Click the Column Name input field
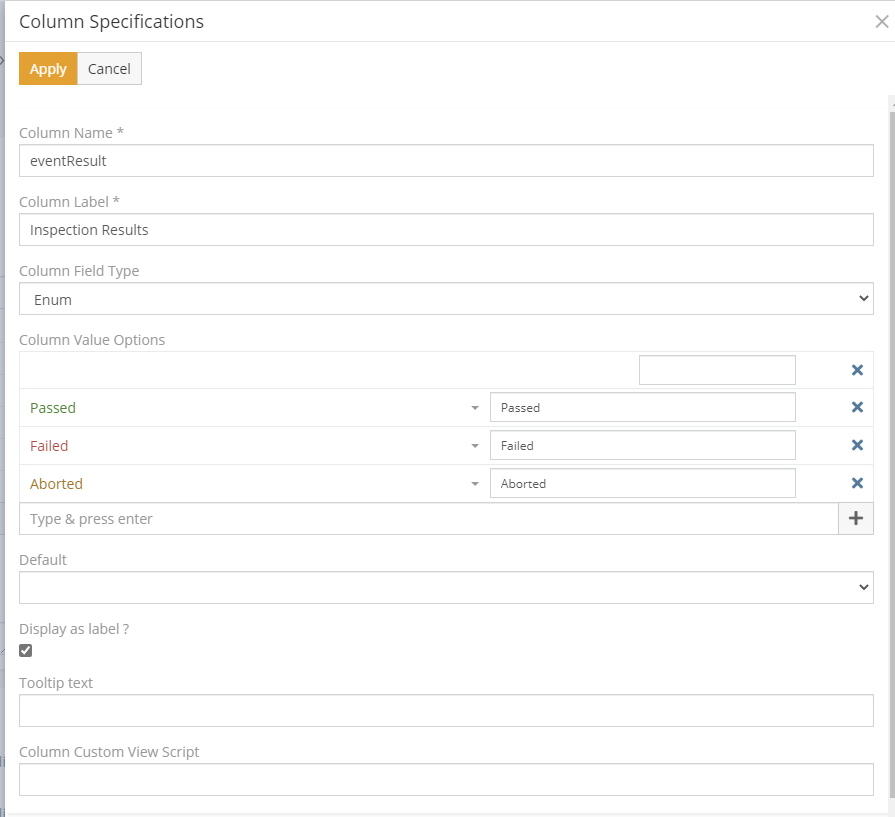 click(x=446, y=161)
